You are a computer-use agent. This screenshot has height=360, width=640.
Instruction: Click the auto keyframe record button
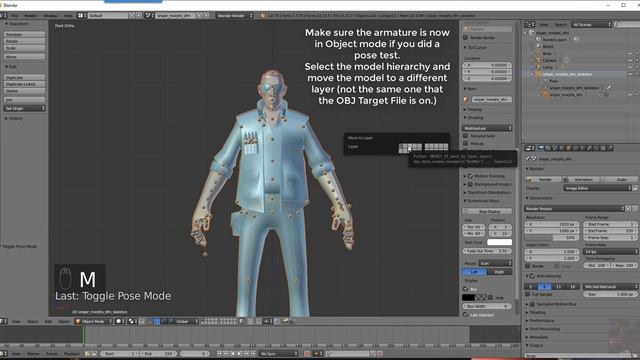pyautogui.click(x=307, y=353)
